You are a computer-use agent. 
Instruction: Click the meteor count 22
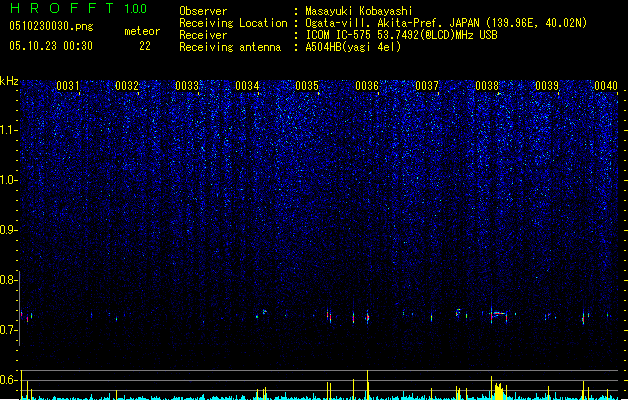(145, 46)
